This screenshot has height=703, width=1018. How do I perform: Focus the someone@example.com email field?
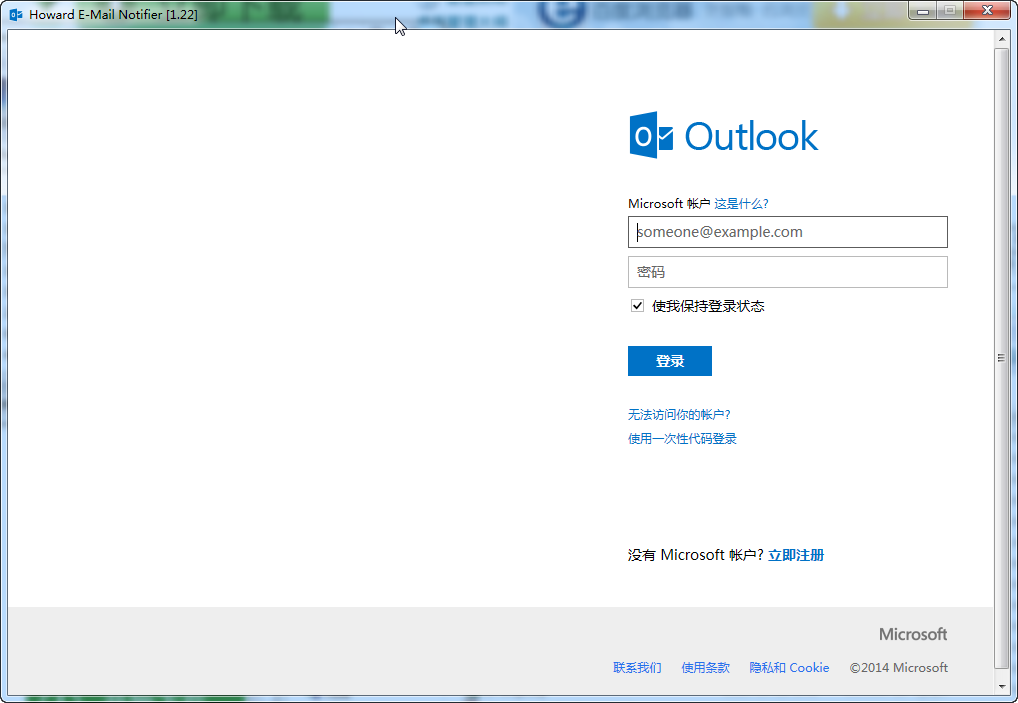pos(788,232)
